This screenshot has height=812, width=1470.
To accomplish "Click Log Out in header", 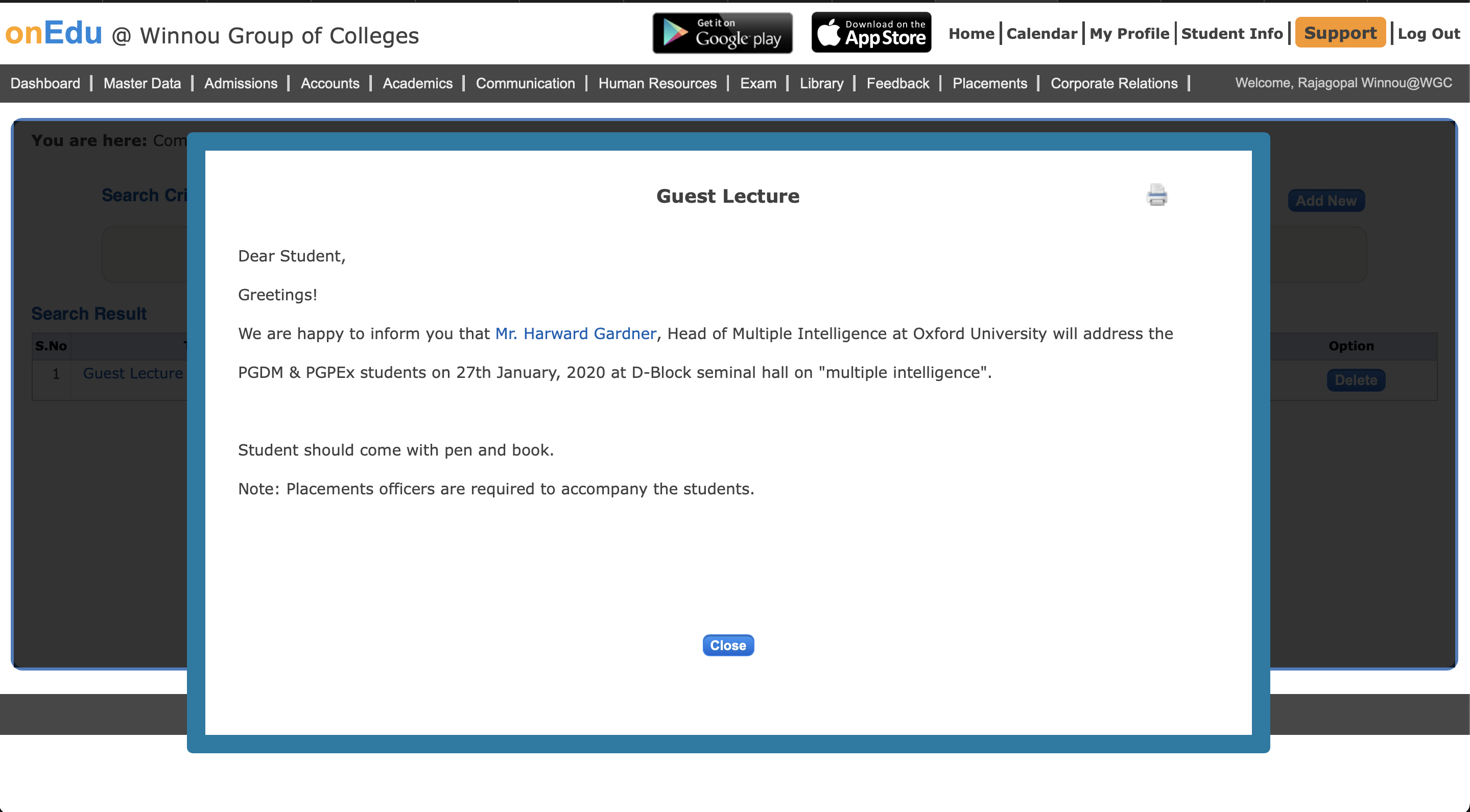I will 1428,34.
